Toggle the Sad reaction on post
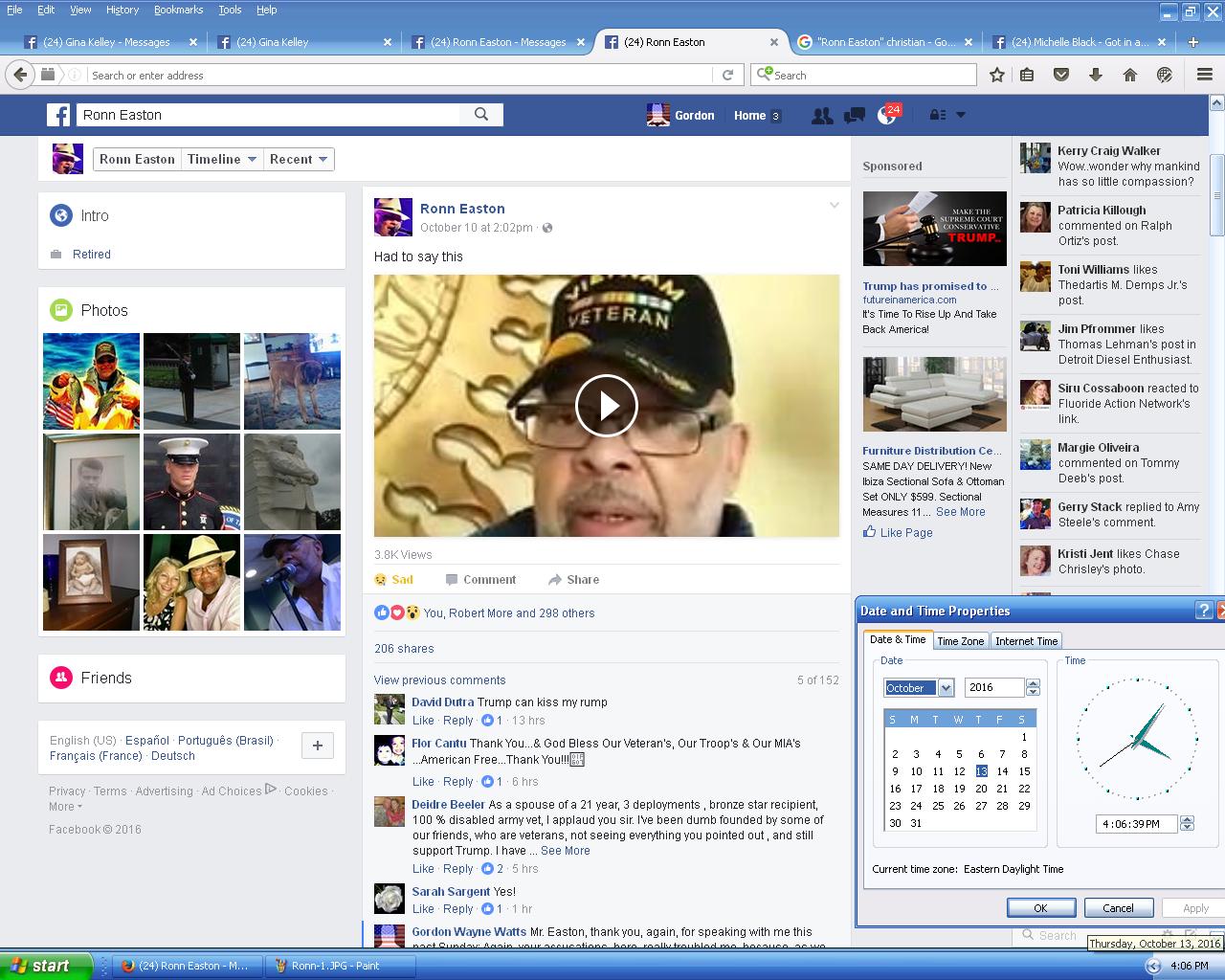This screenshot has width=1225, height=980. tap(393, 579)
